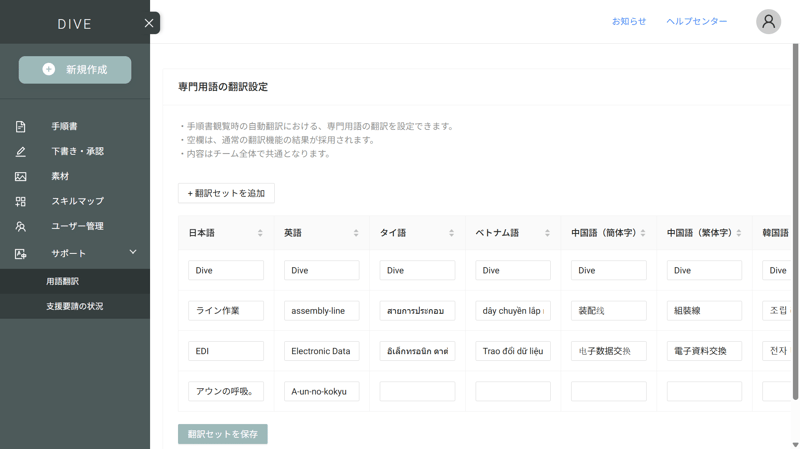Open the 用語翻訳 submenu item
This screenshot has height=449, width=800.
click(62, 282)
